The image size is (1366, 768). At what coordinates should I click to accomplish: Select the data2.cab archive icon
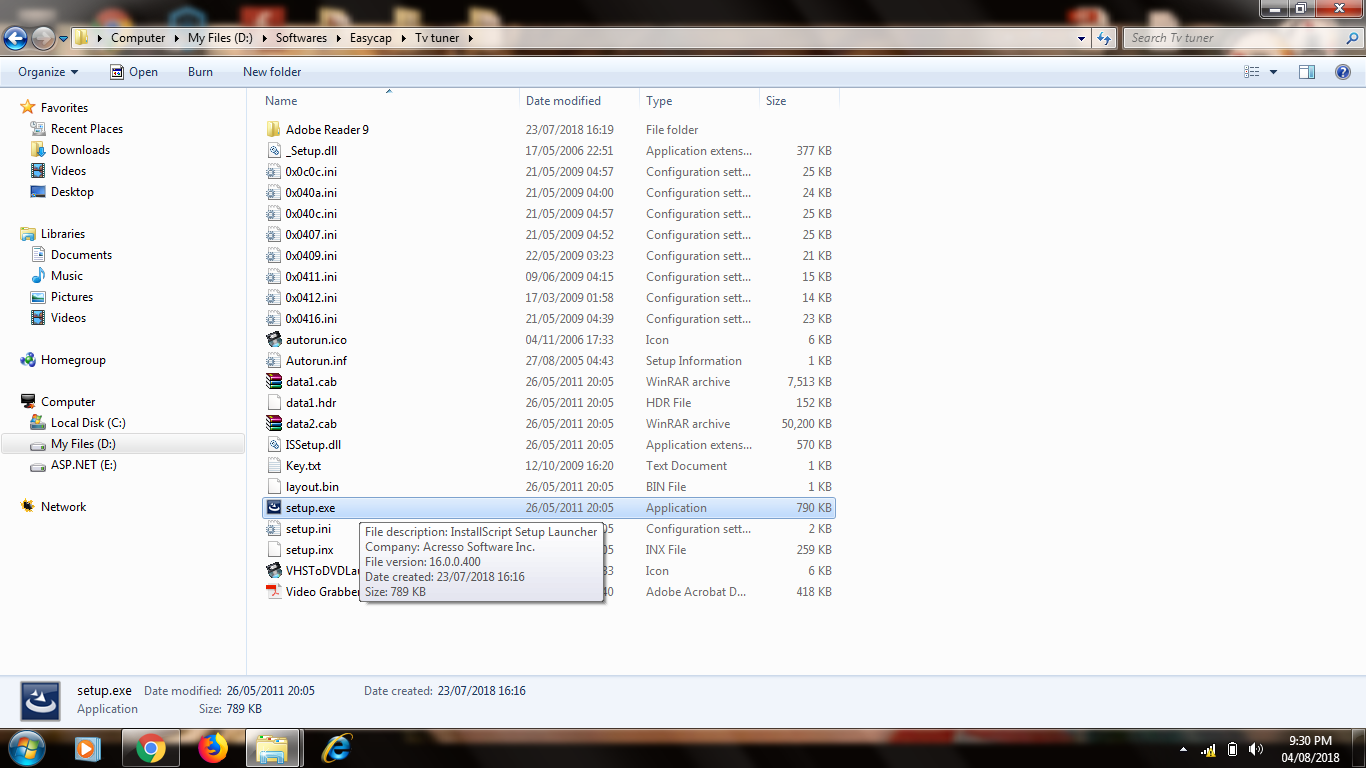[x=274, y=424]
